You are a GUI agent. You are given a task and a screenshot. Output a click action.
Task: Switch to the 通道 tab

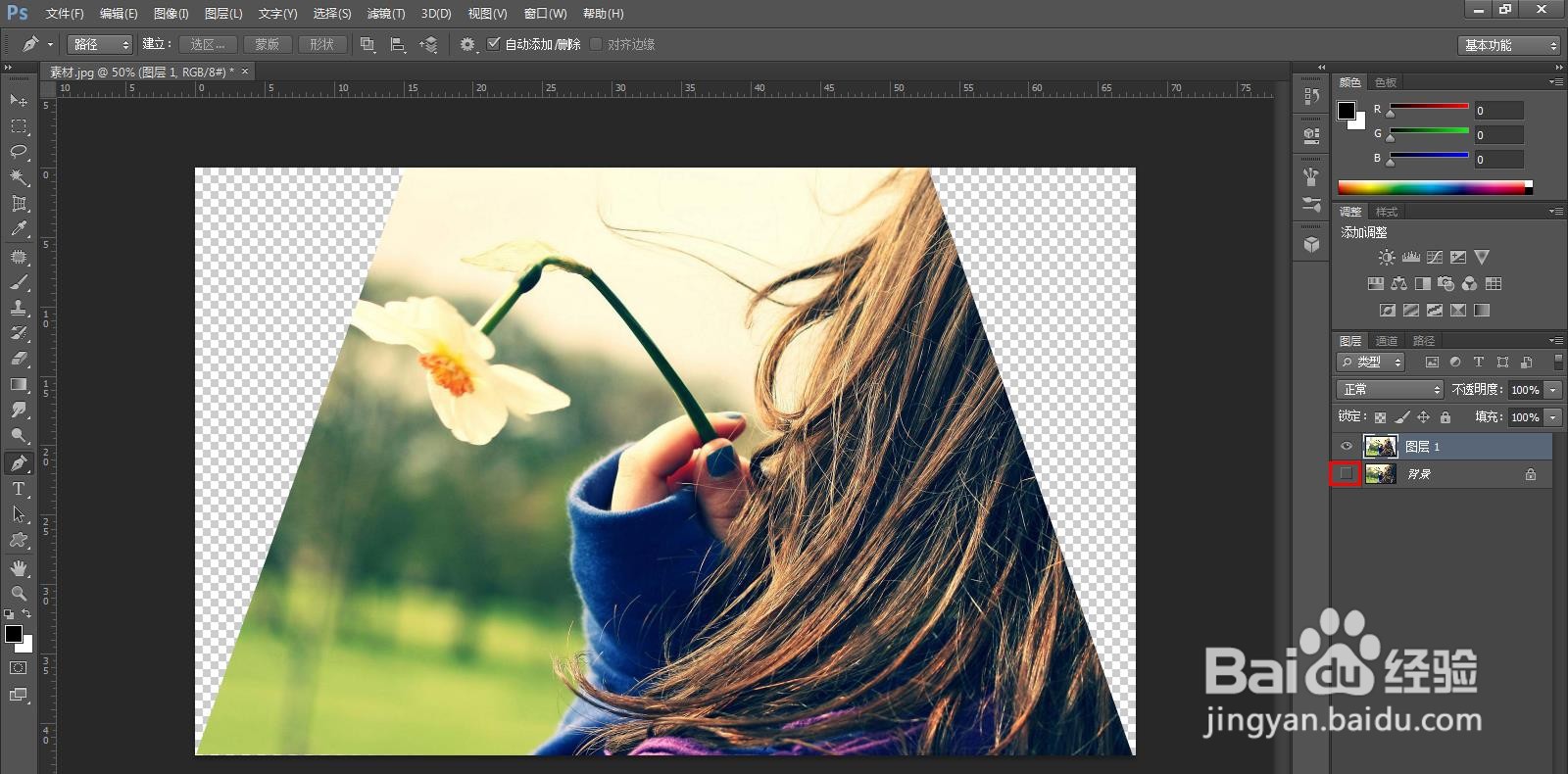tap(1387, 341)
